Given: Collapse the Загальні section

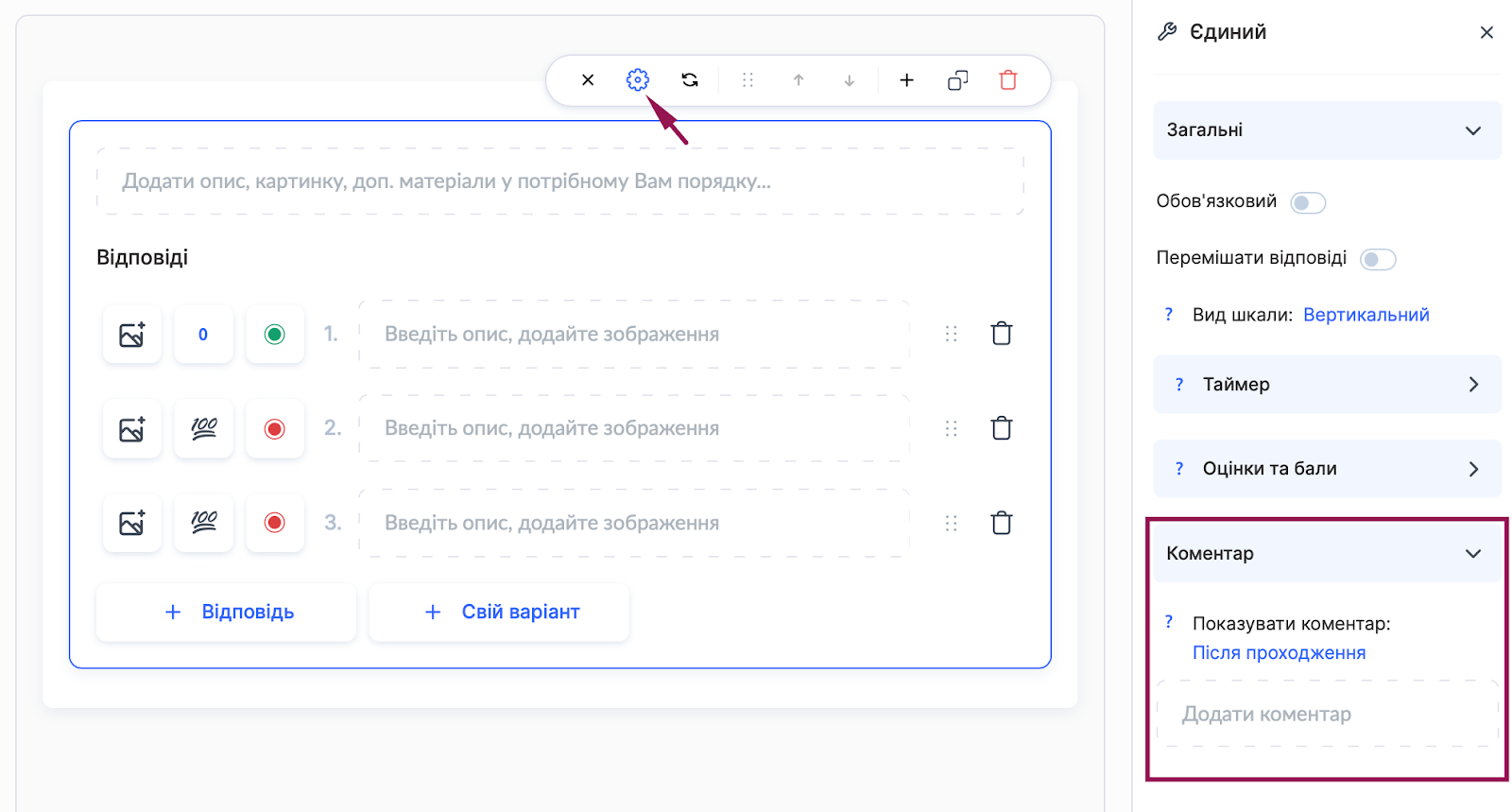Looking at the screenshot, I should (1328, 130).
